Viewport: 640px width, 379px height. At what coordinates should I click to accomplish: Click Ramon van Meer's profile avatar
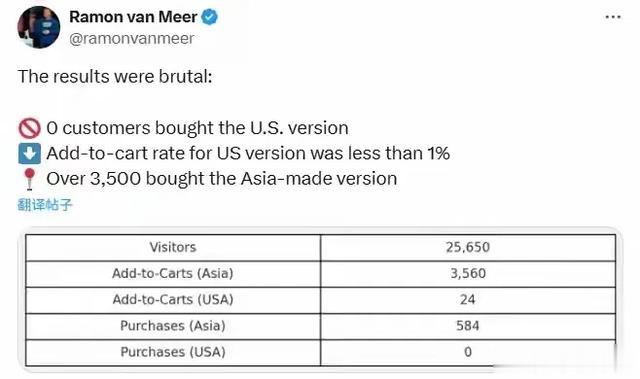[x=39, y=27]
